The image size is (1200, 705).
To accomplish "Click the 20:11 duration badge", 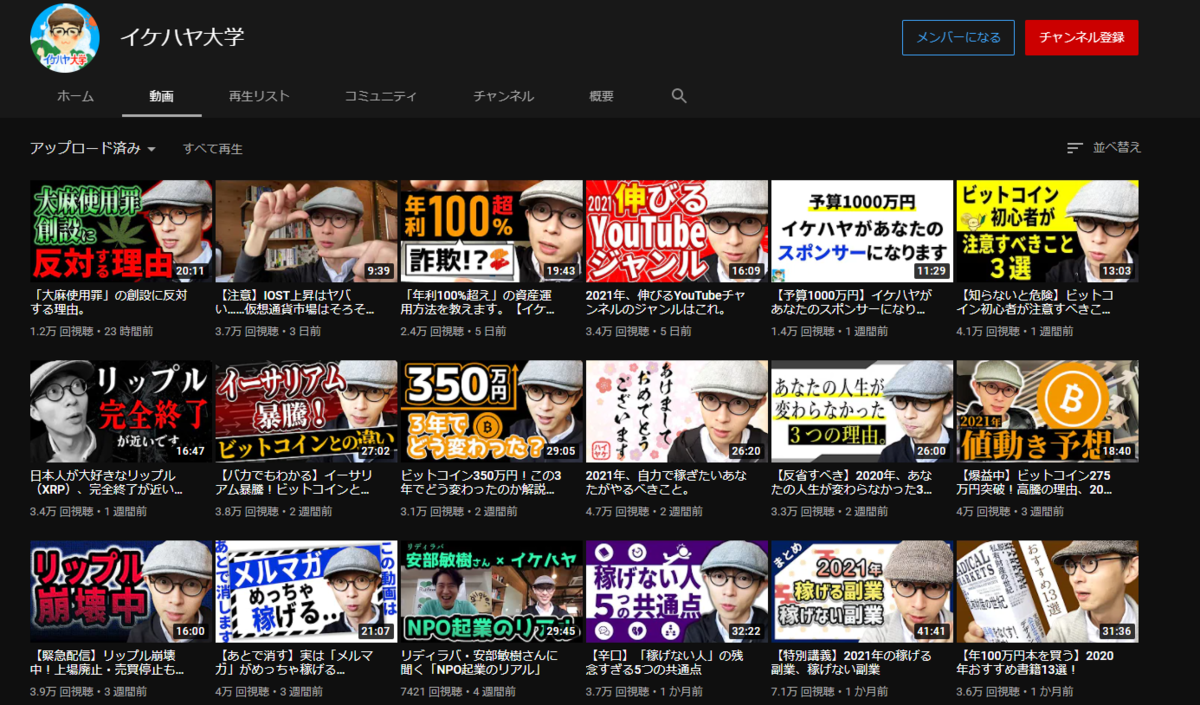I will click(x=190, y=271).
